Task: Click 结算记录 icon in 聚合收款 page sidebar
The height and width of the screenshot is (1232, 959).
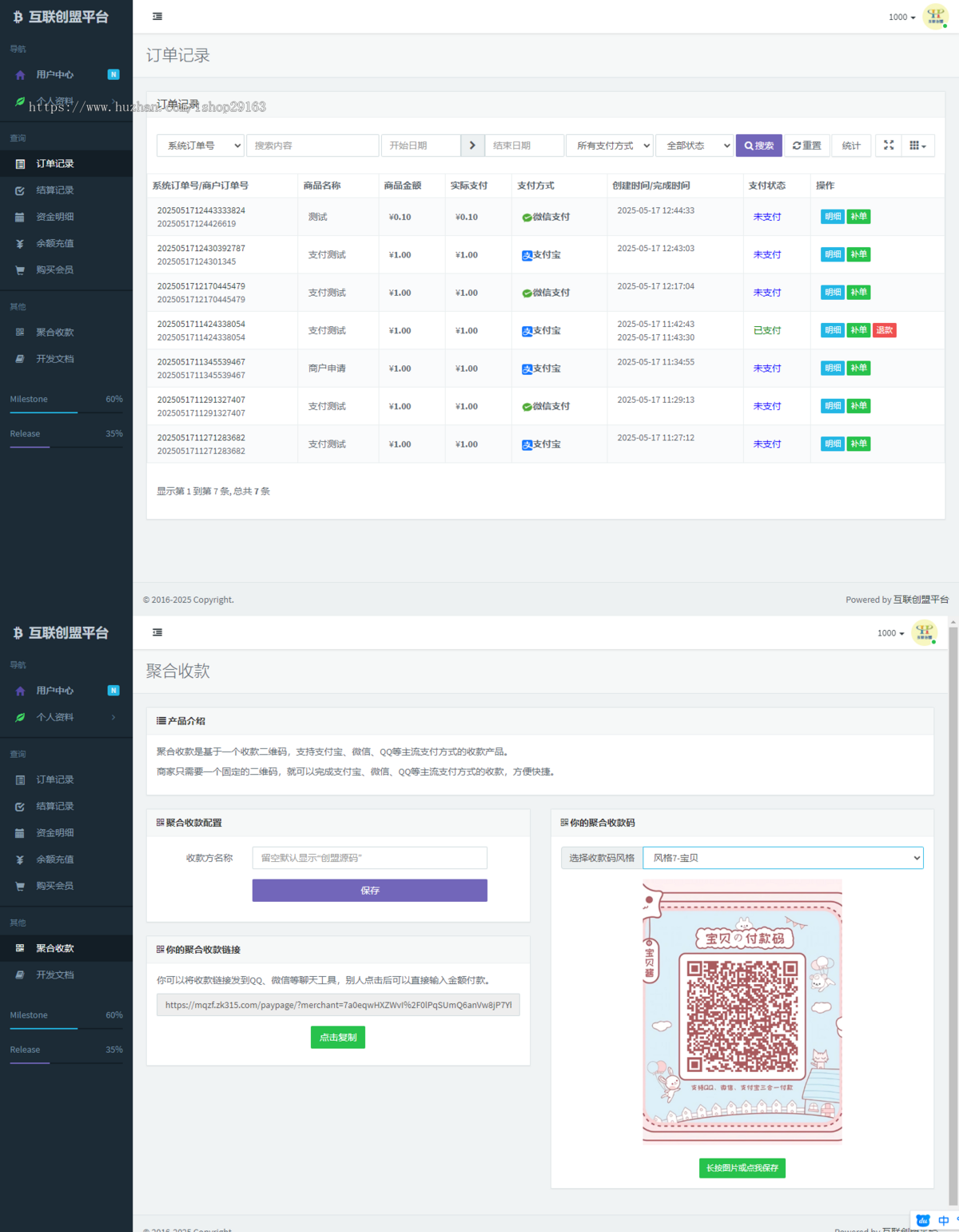Action: point(20,807)
